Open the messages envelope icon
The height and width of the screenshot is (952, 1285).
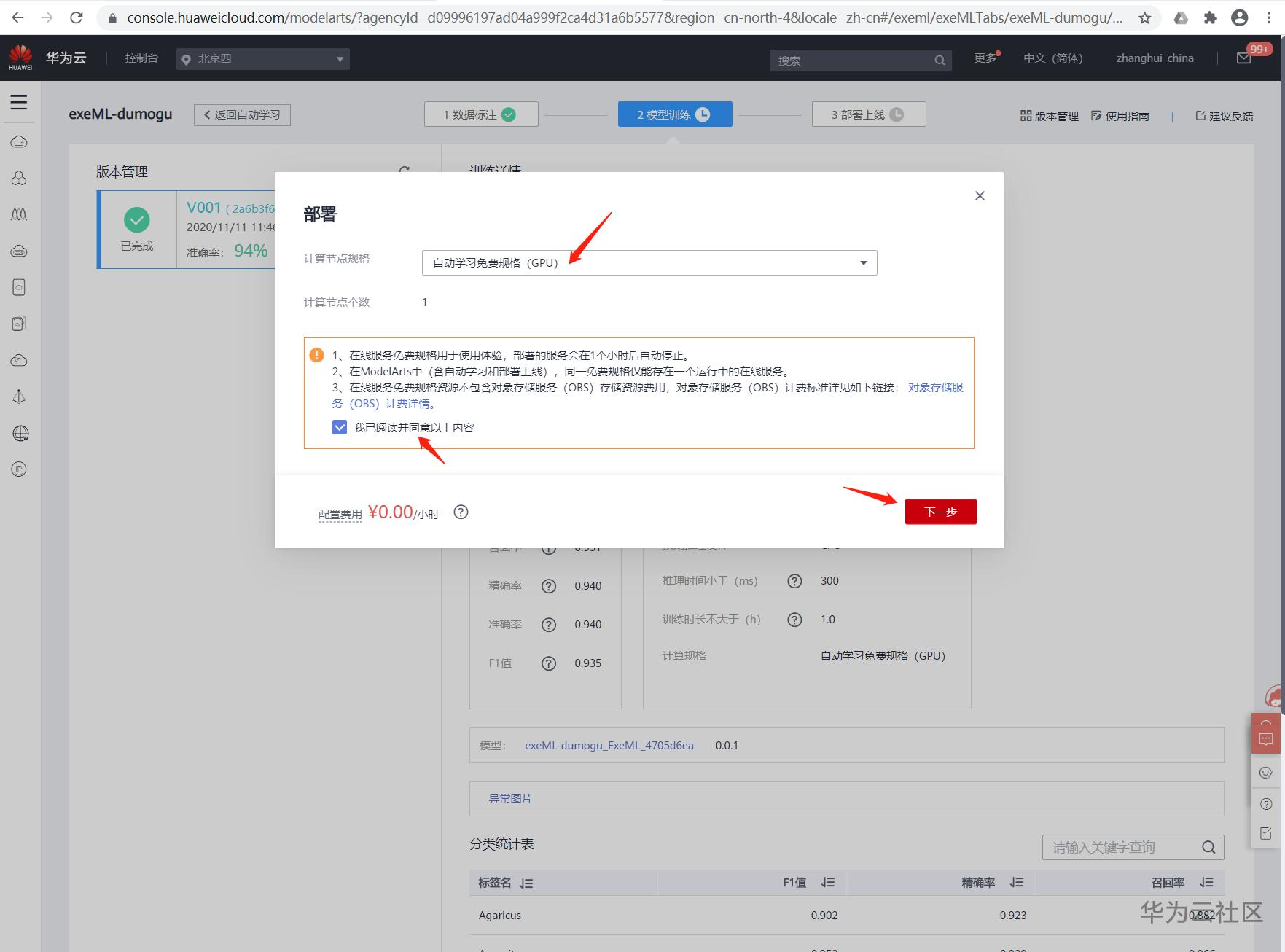click(x=1244, y=58)
